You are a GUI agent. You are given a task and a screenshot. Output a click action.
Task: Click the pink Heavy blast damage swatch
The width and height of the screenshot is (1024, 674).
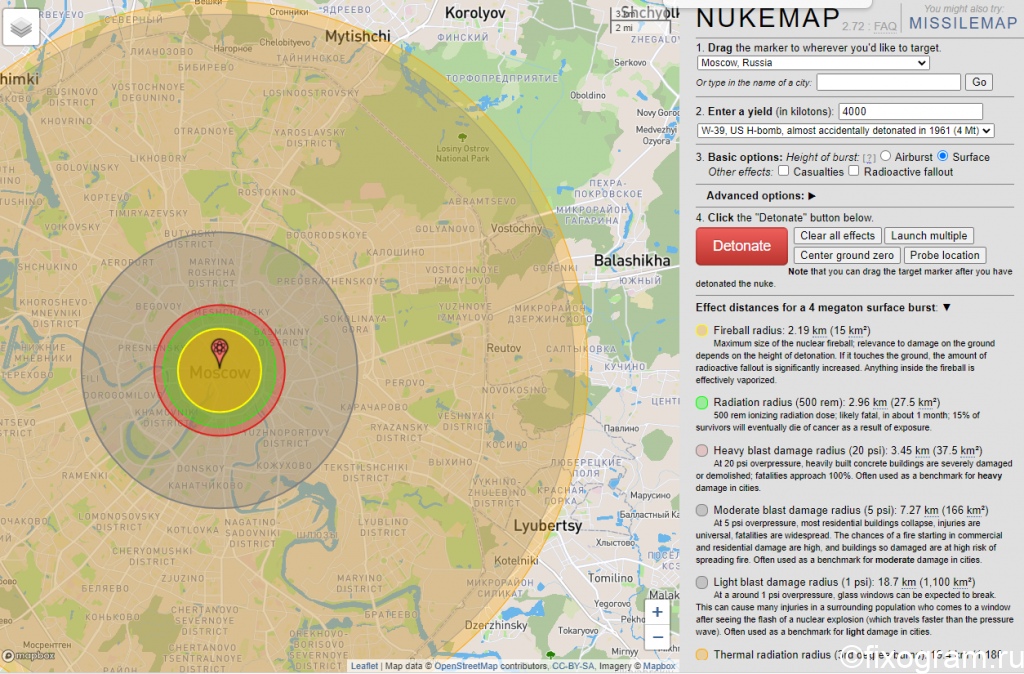[702, 451]
